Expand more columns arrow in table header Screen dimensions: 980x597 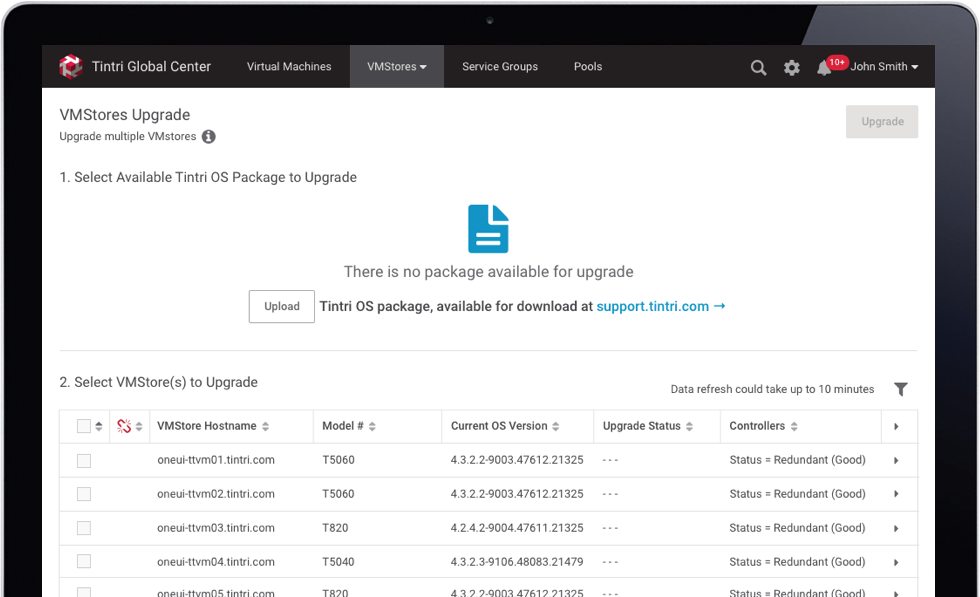tap(896, 426)
